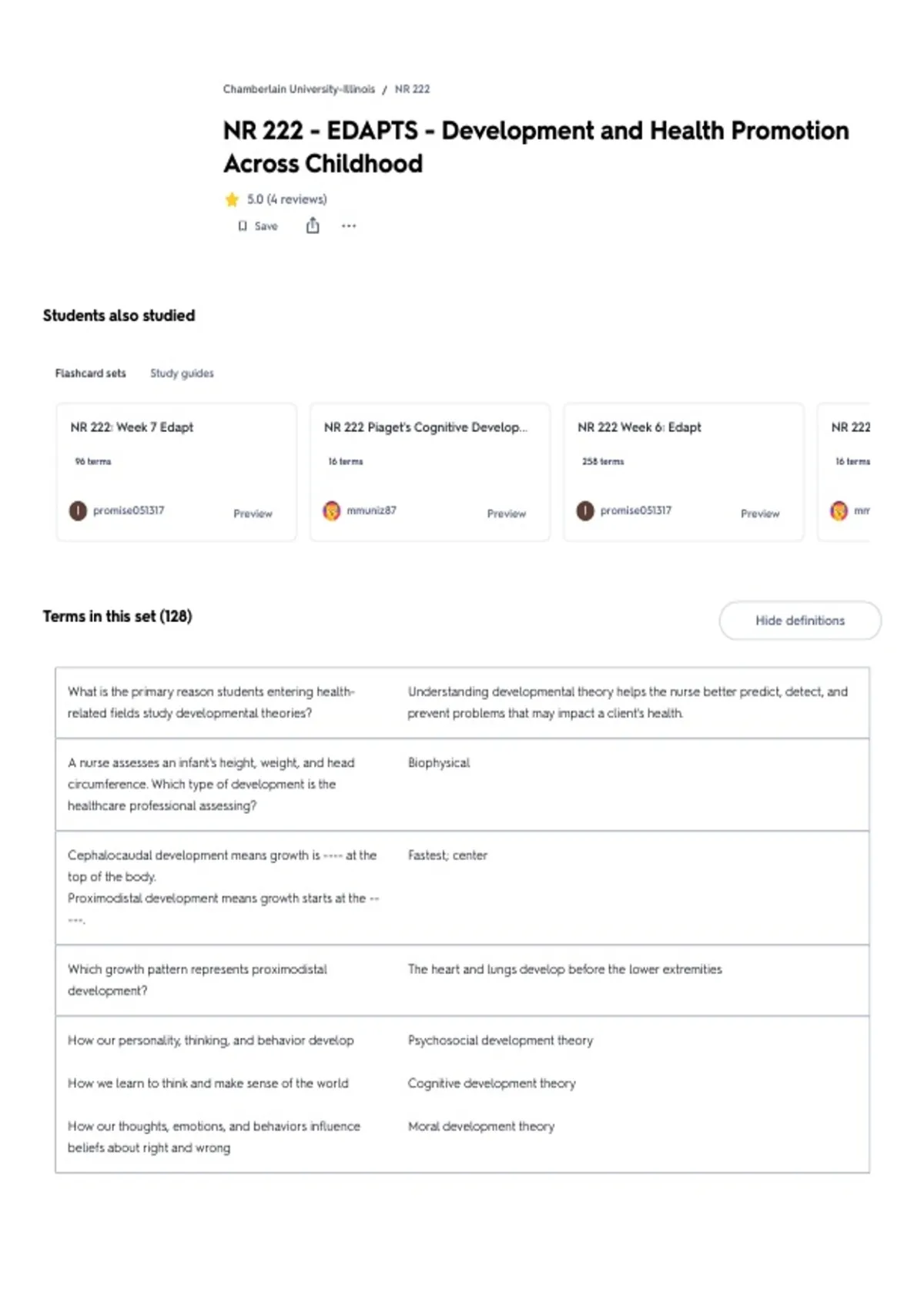Click avatar on the partially visible fourth card
Image resolution: width=924 pixels, height=1309 pixels.
tap(839, 511)
